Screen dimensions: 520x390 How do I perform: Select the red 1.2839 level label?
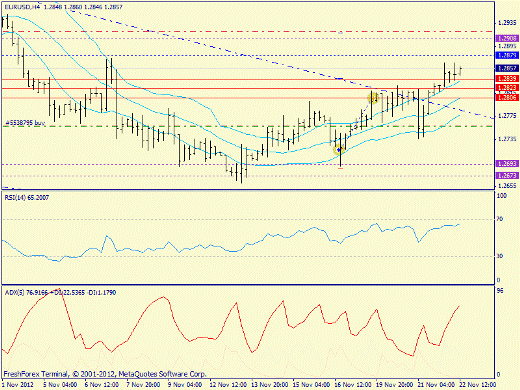pyautogui.click(x=507, y=79)
